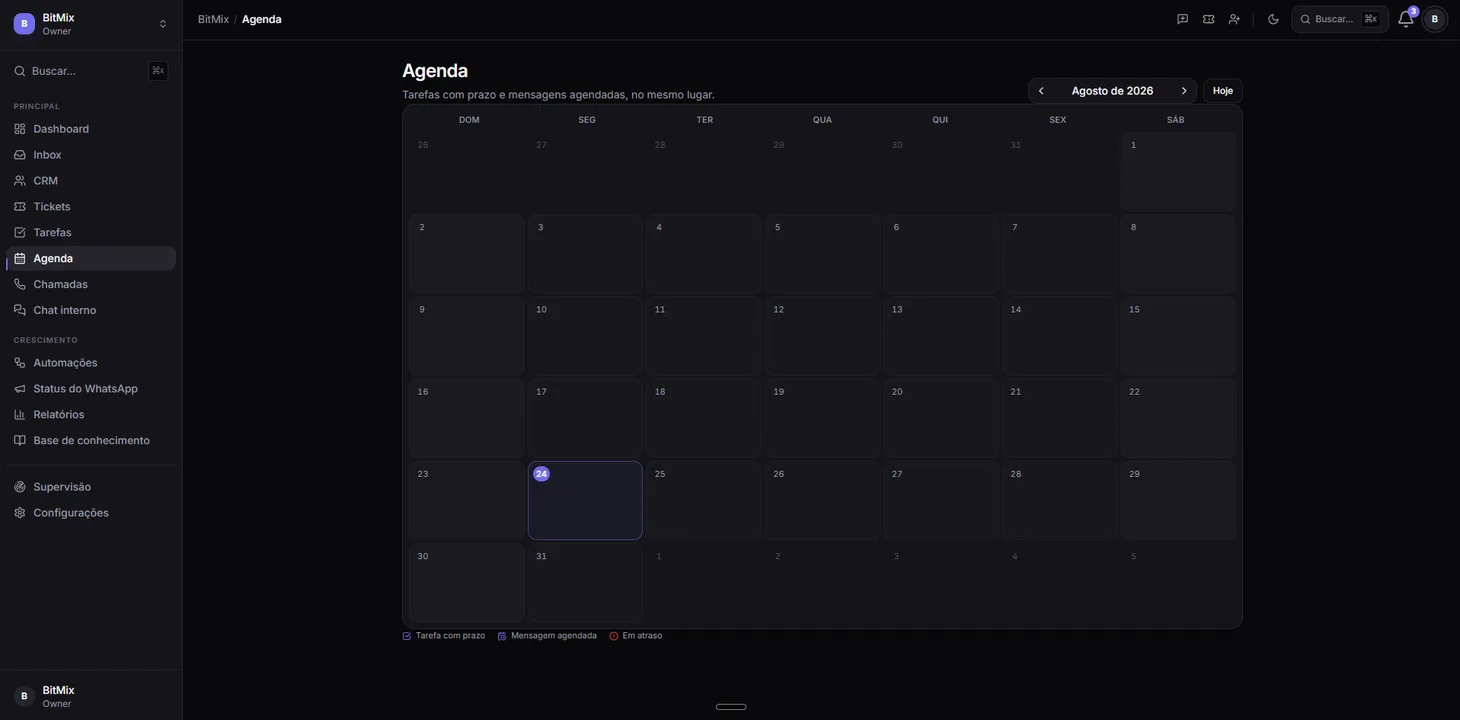The image size is (1460, 720).
Task: Click 'Agosto de 2026' month label
Action: coord(1112,91)
